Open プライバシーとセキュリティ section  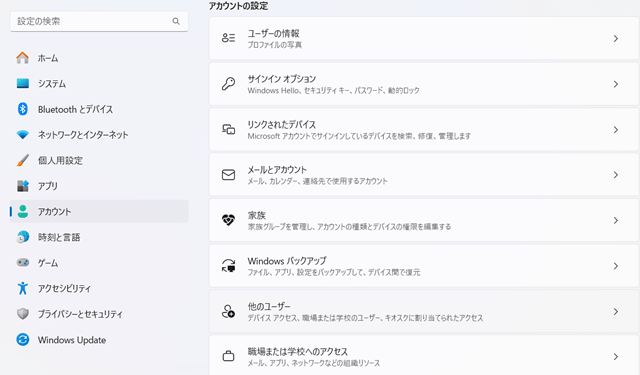(99, 314)
